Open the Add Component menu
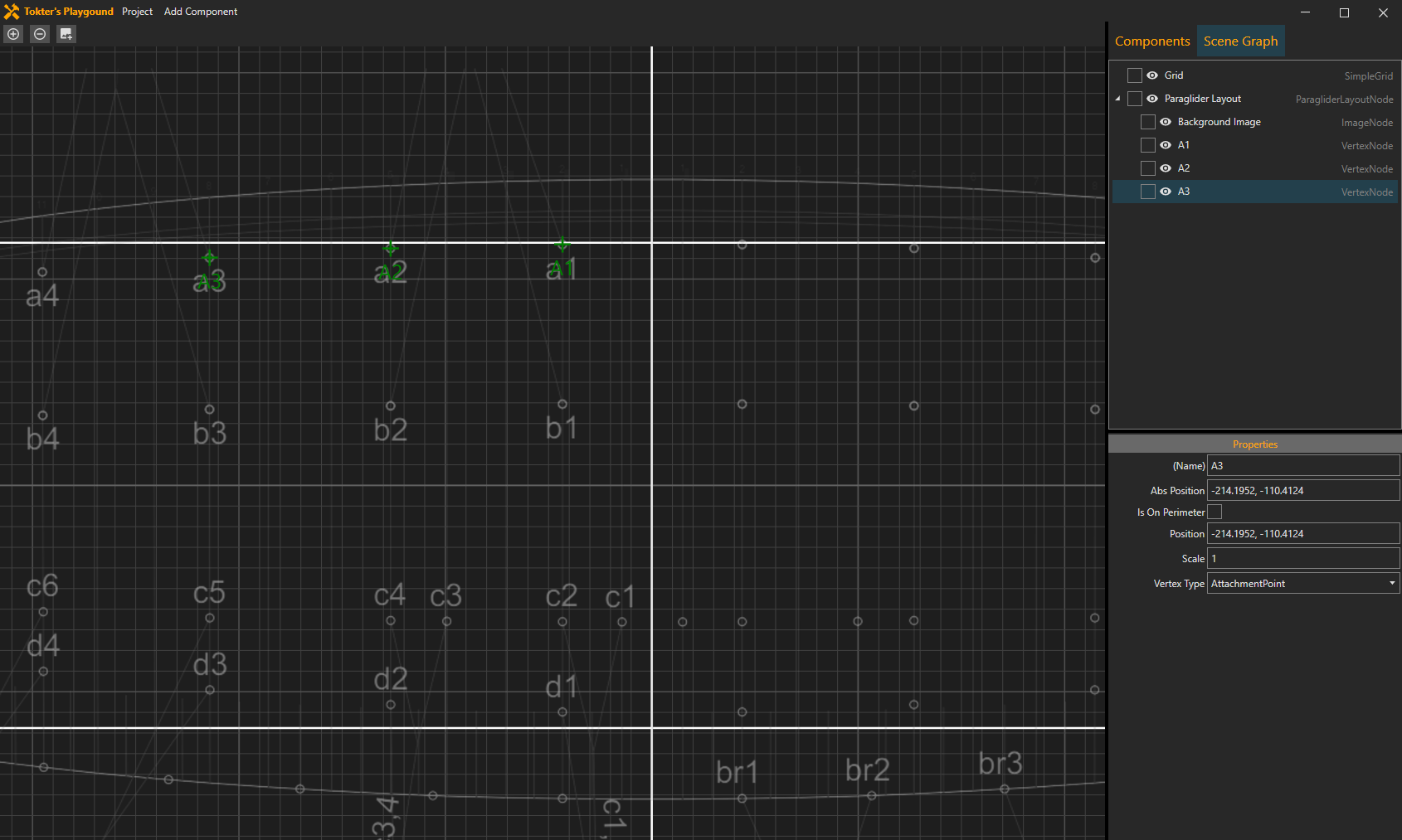Image resolution: width=1402 pixels, height=840 pixels. (x=201, y=12)
